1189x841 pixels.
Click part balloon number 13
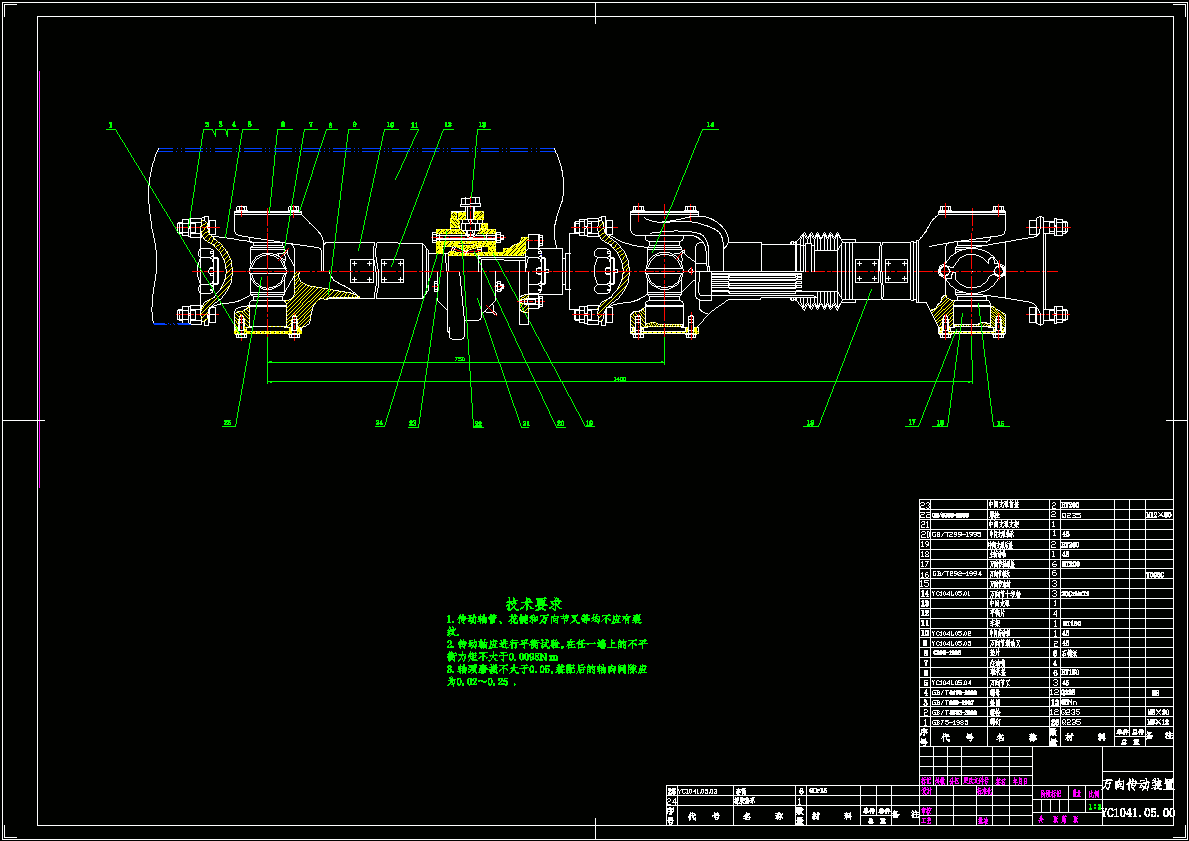coord(482,124)
